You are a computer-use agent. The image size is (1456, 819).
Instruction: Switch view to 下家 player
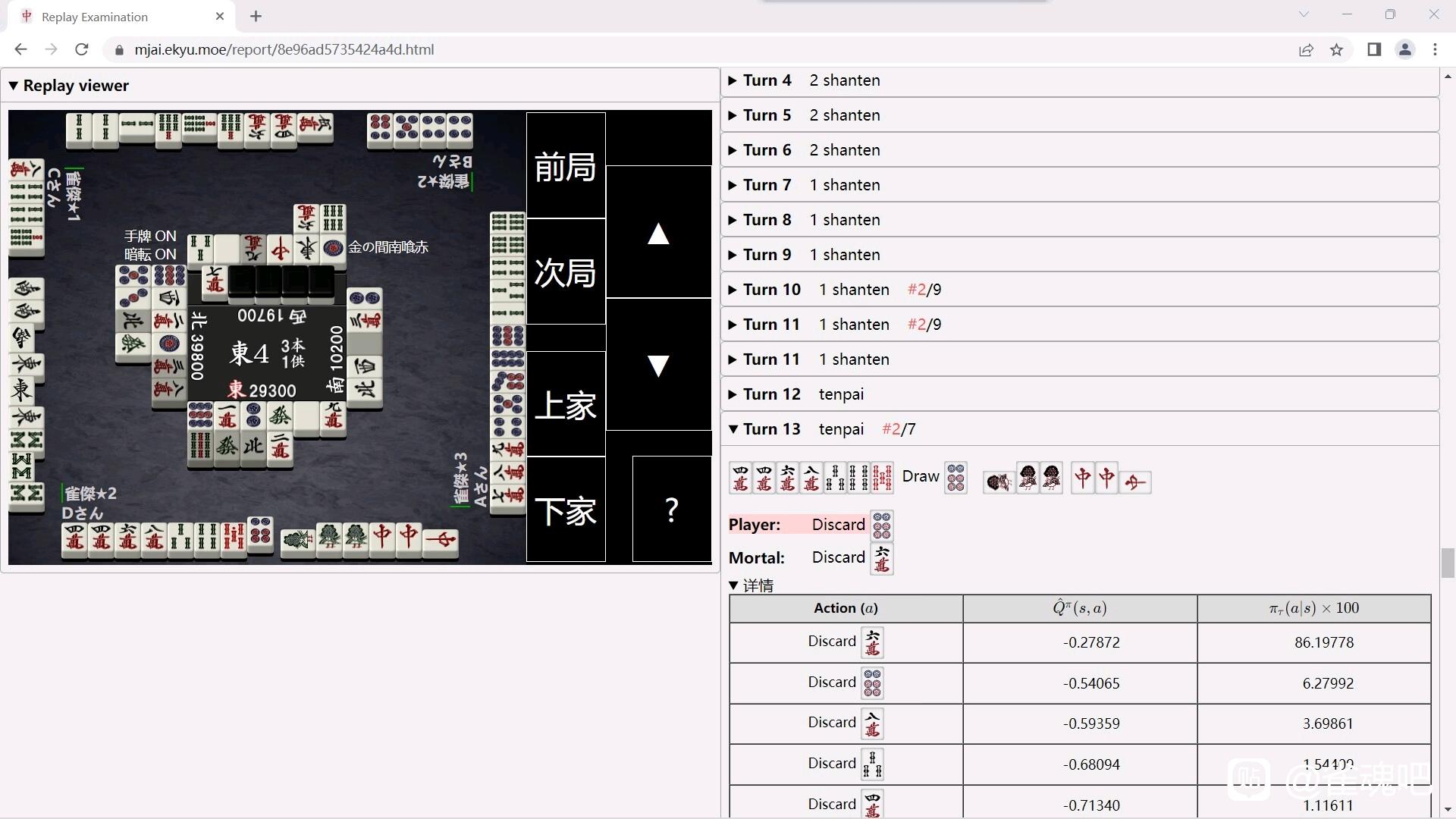click(566, 510)
